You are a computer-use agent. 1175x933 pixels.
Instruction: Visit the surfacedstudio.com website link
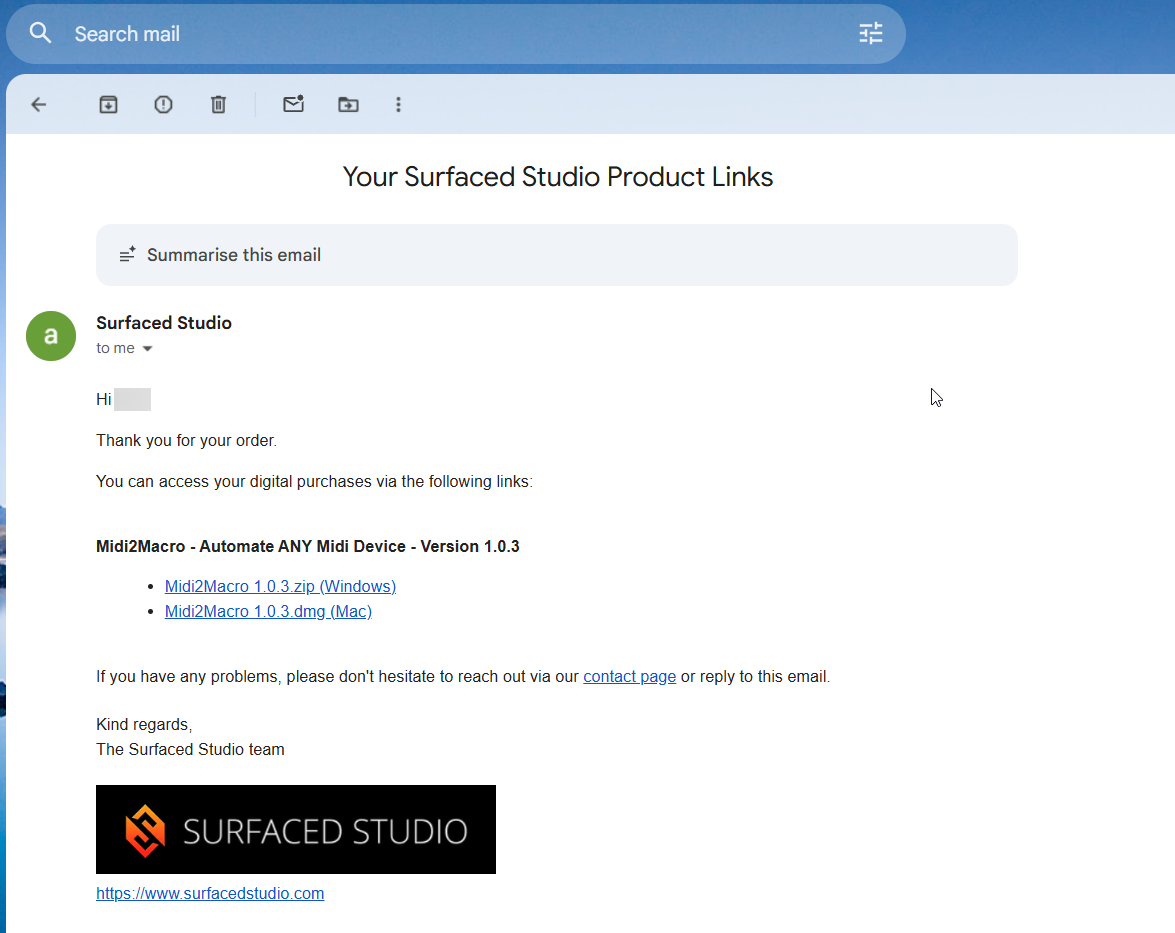pyautogui.click(x=210, y=893)
